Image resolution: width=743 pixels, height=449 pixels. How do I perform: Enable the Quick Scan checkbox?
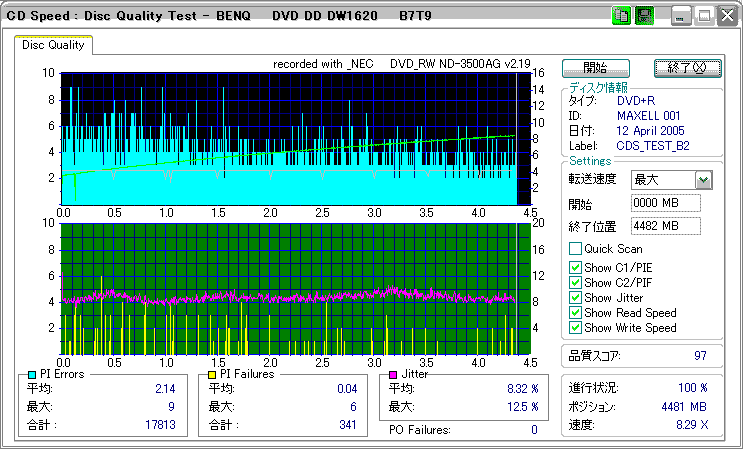(575, 249)
